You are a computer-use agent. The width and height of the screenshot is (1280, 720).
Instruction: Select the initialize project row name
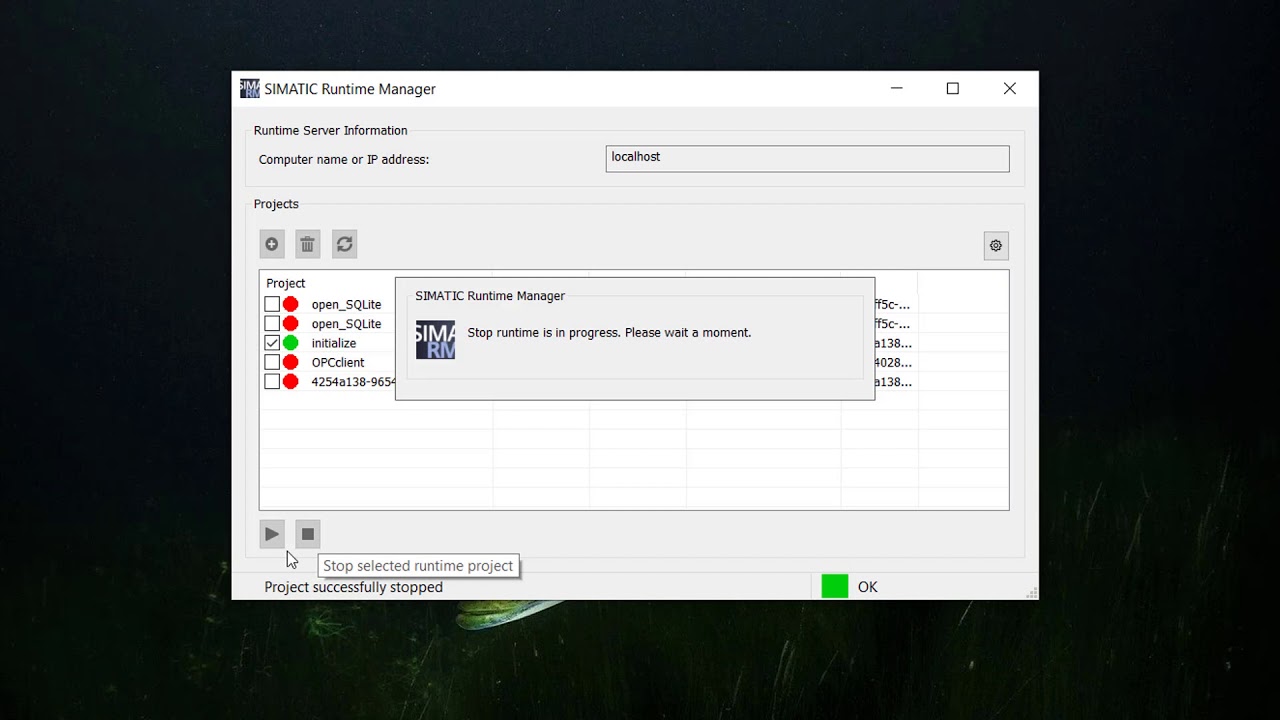(x=334, y=343)
